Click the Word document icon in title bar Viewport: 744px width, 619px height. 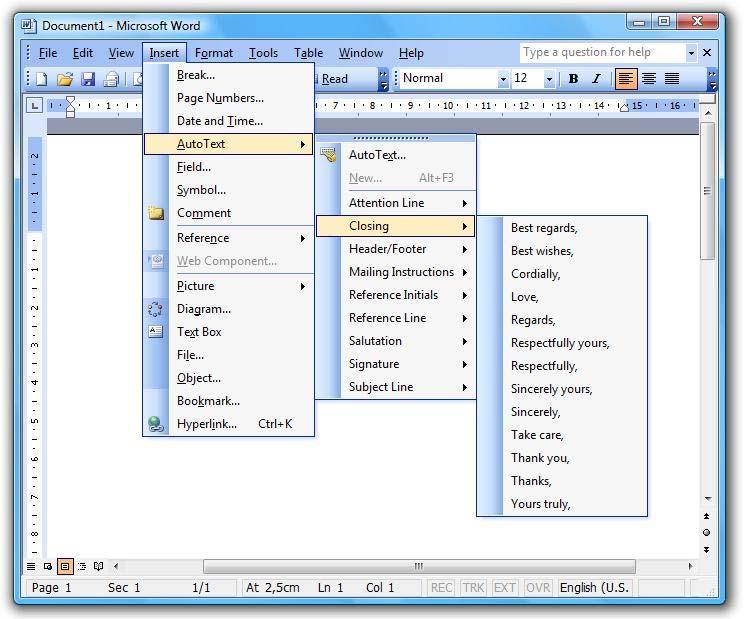pos(28,26)
